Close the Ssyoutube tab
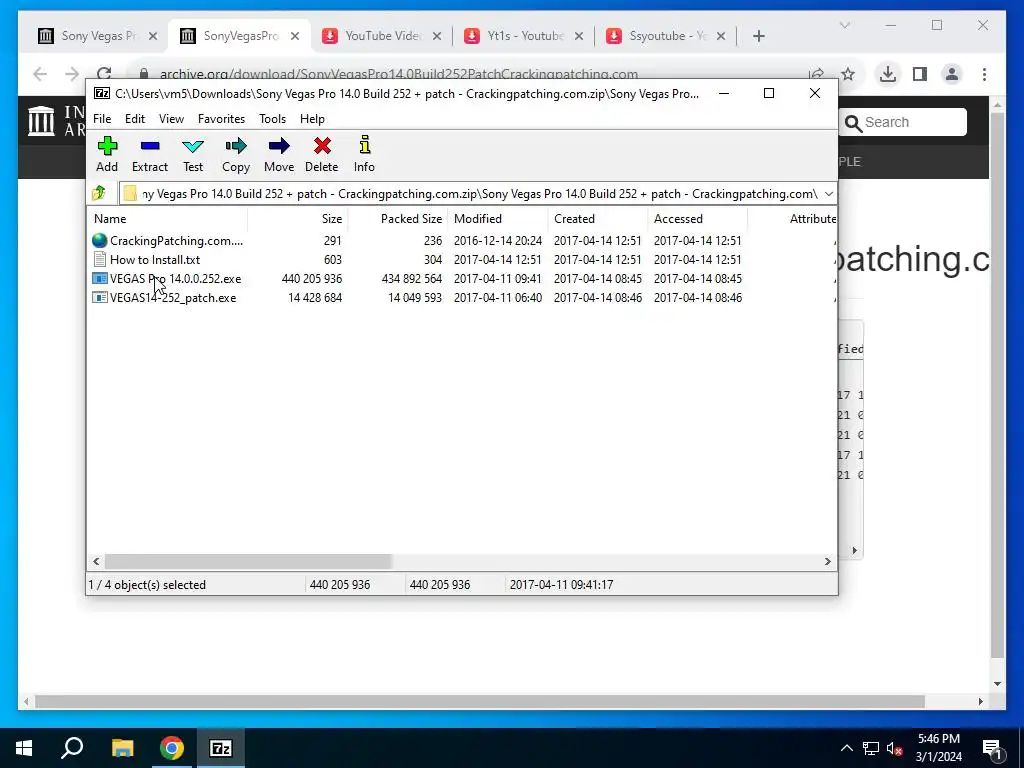 pyautogui.click(x=721, y=36)
